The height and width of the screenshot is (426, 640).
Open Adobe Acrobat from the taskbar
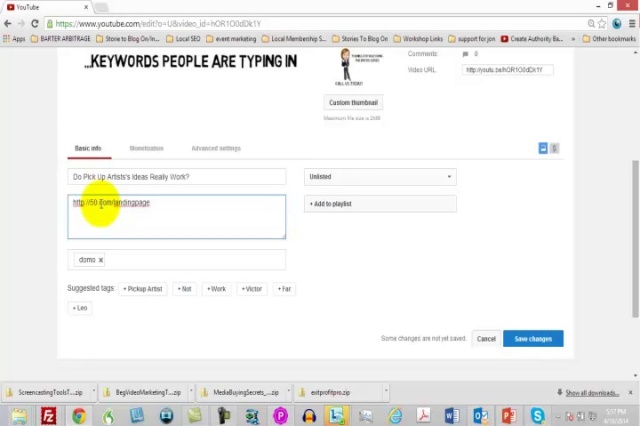click(x=423, y=416)
